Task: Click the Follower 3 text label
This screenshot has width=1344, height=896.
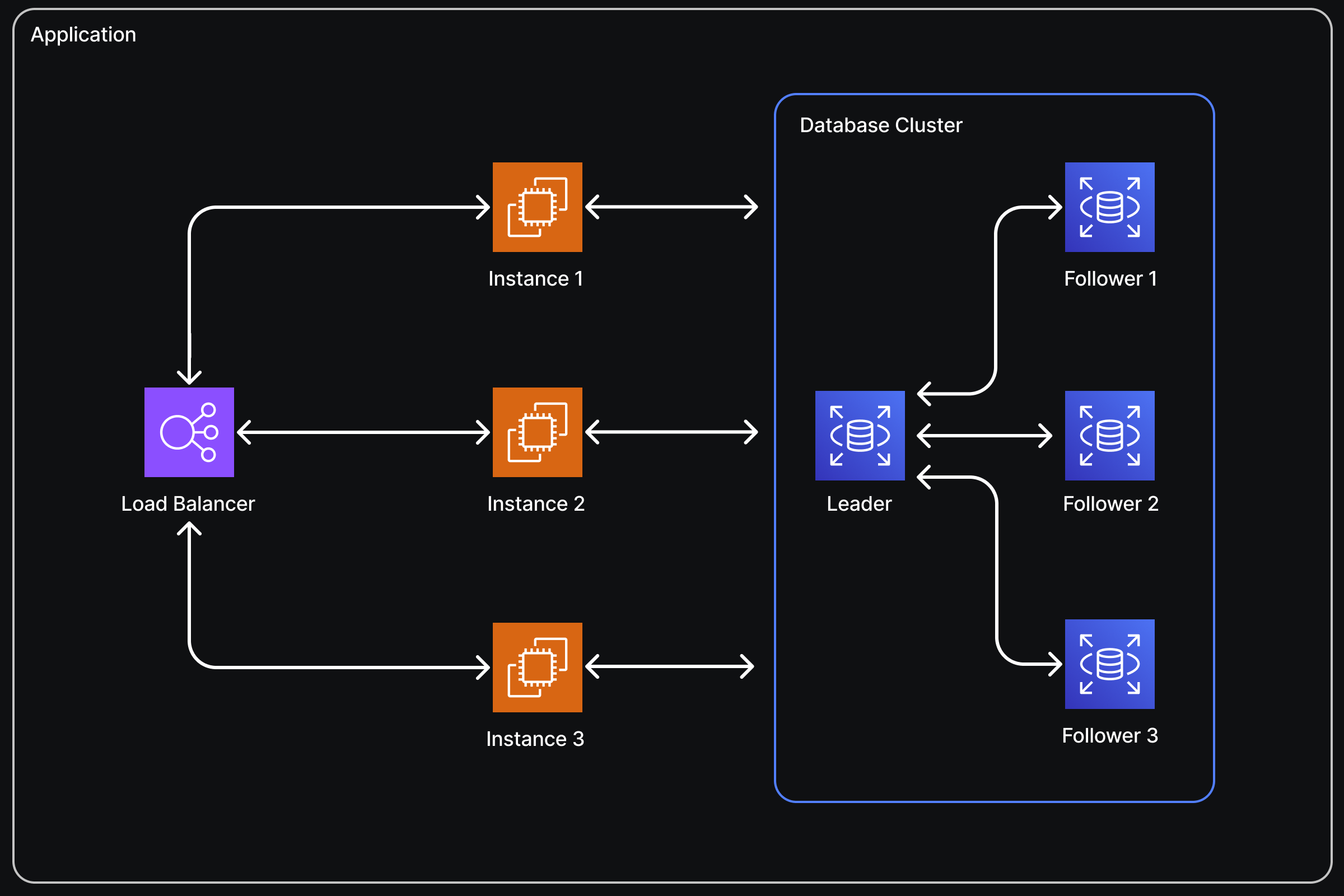Action: [1110, 735]
